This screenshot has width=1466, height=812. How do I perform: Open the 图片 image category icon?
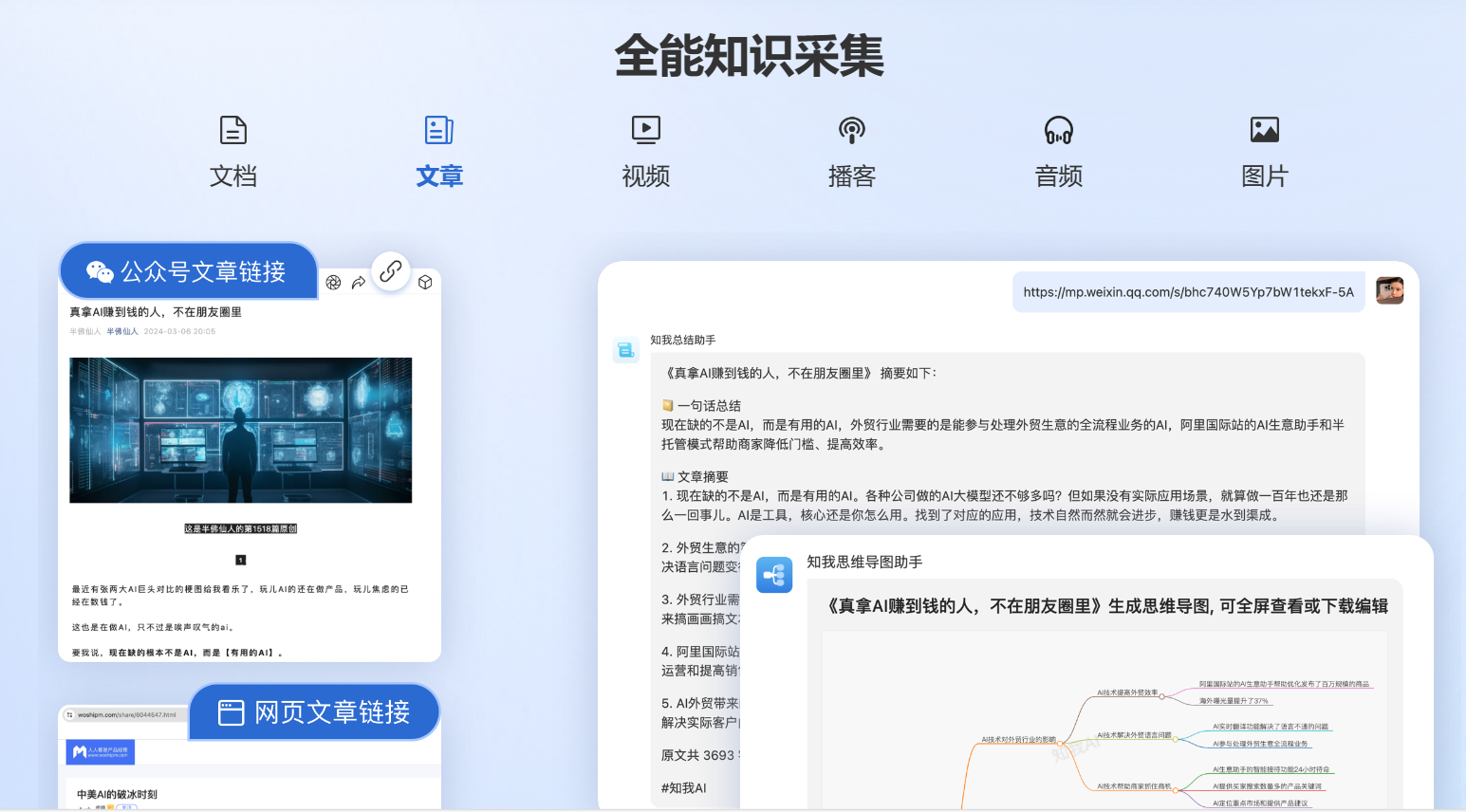click(x=1264, y=130)
